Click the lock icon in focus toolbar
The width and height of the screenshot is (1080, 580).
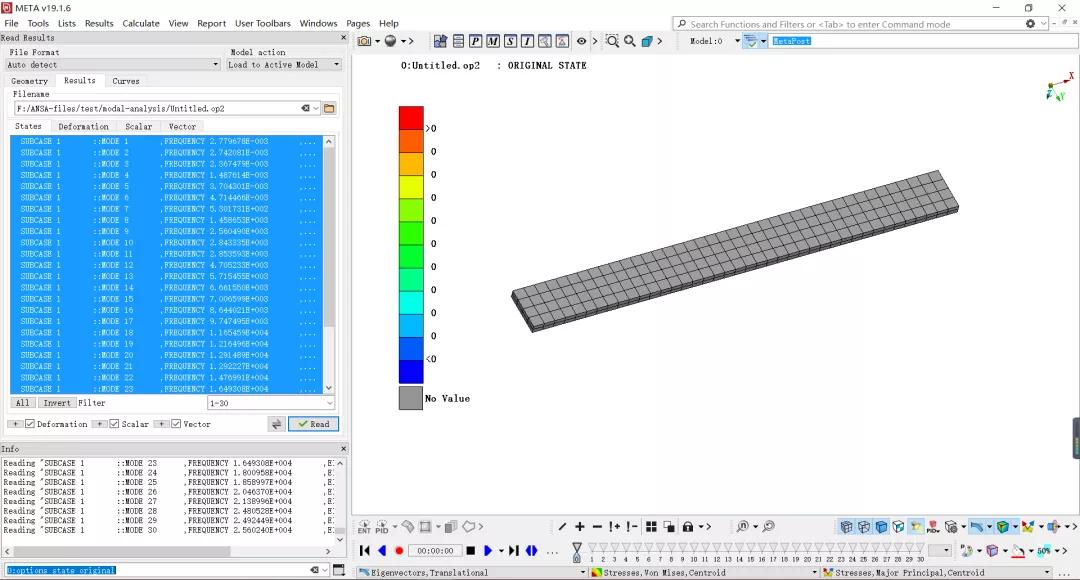[687, 527]
